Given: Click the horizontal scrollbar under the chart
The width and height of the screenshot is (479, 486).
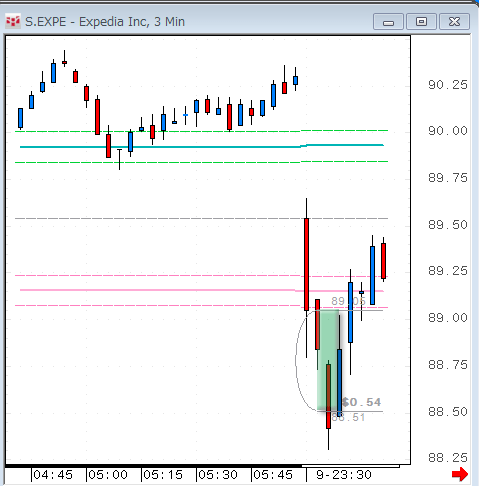Looking at the screenshot, I should coord(350,466).
